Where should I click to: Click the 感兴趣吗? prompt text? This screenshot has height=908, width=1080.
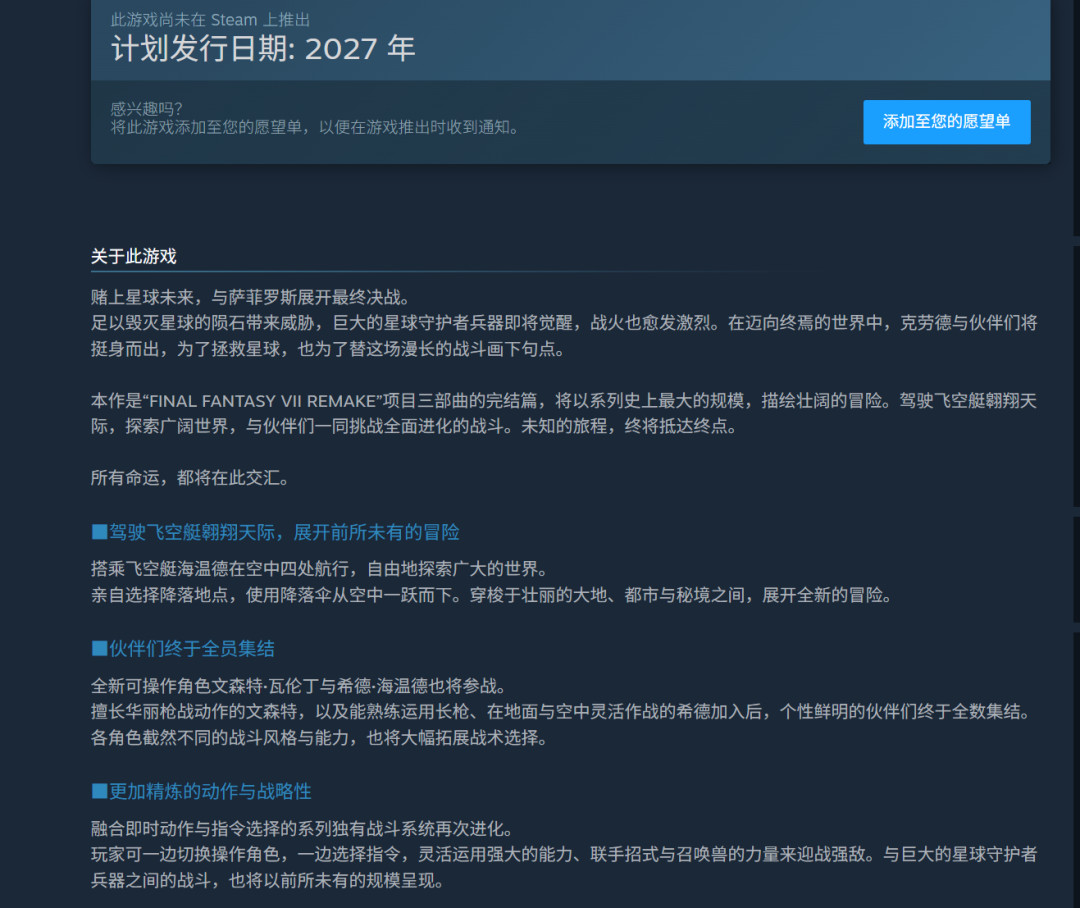coord(147,109)
